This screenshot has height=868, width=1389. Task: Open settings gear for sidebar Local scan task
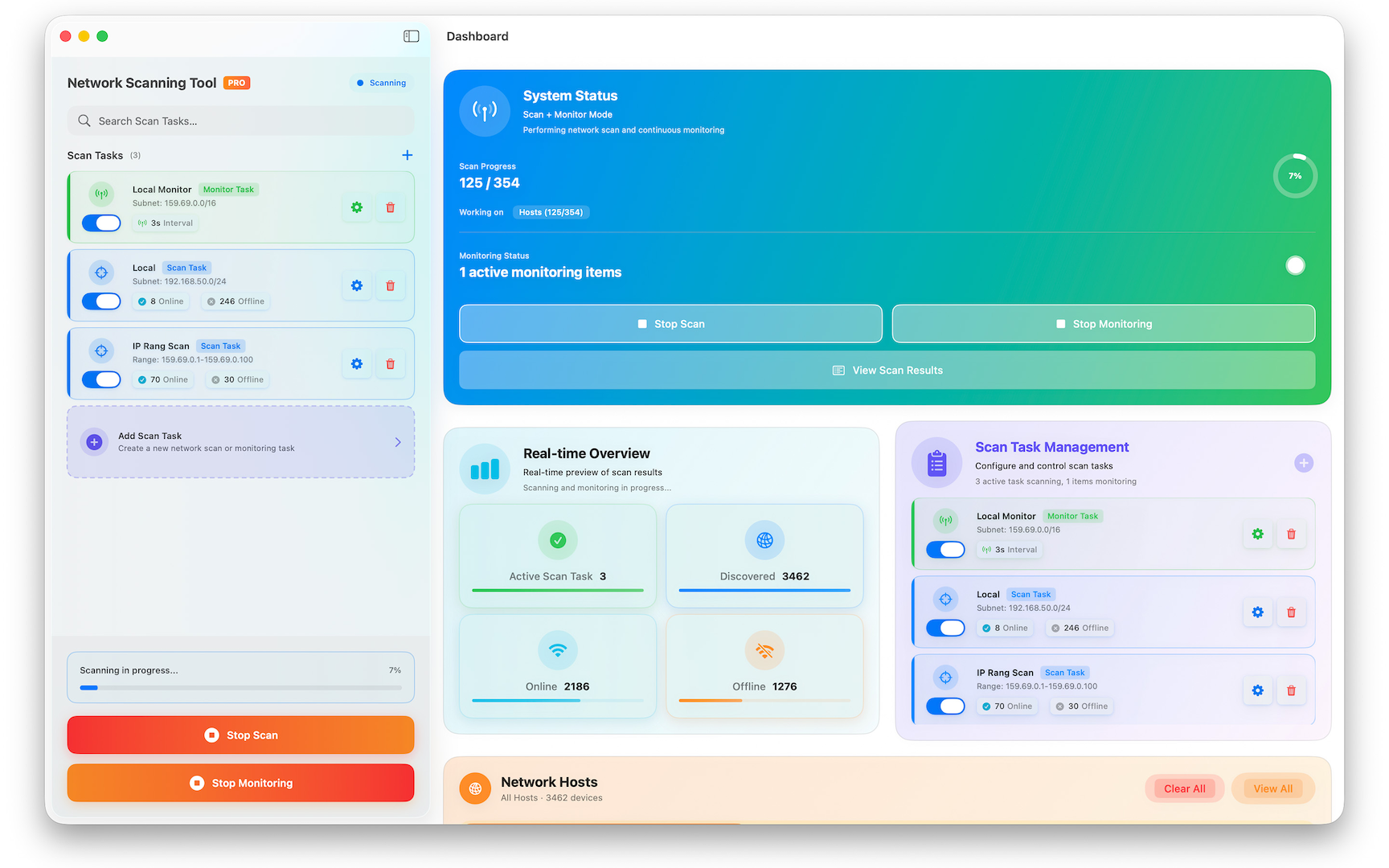pyautogui.click(x=357, y=285)
